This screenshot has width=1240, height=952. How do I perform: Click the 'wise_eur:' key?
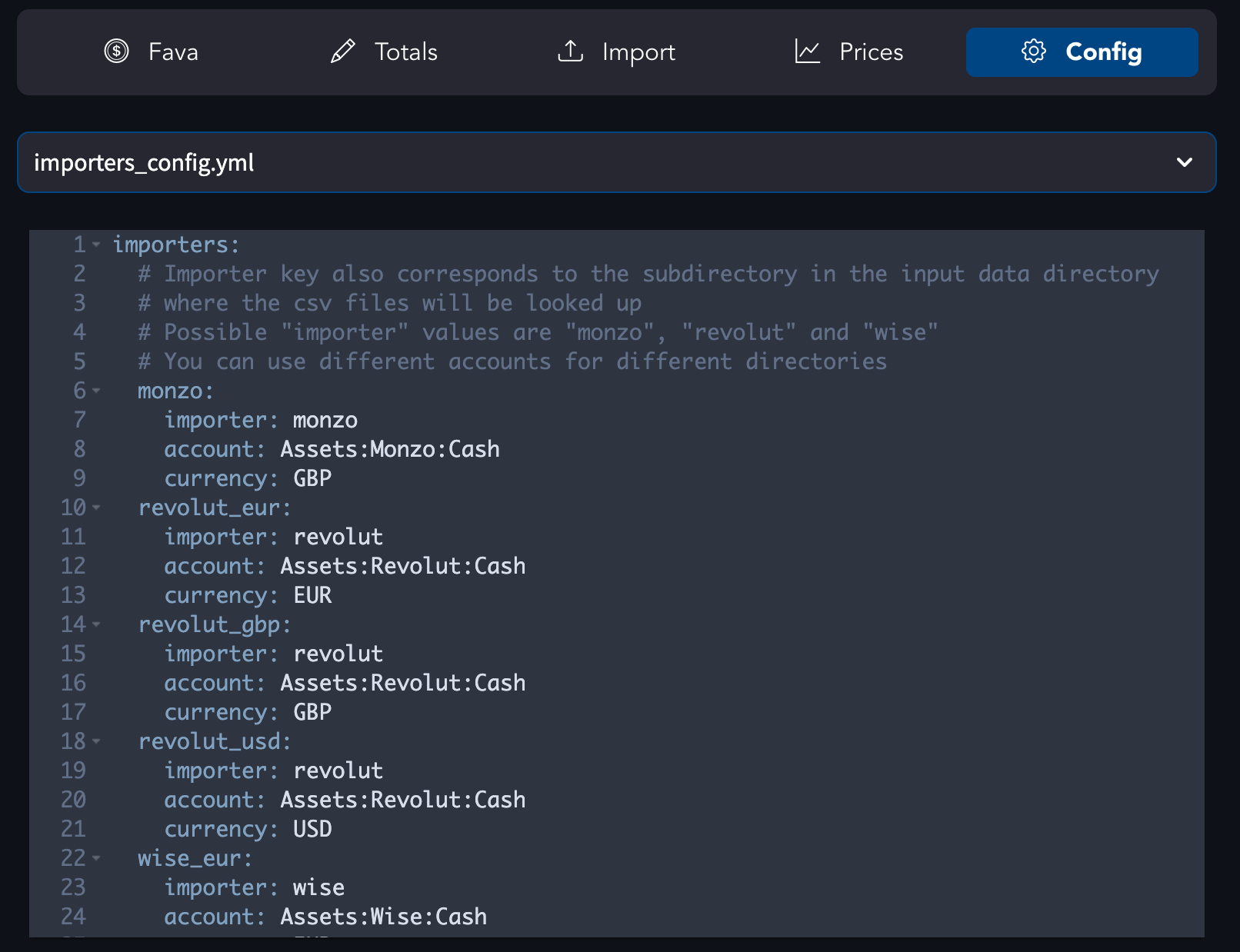[195, 858]
